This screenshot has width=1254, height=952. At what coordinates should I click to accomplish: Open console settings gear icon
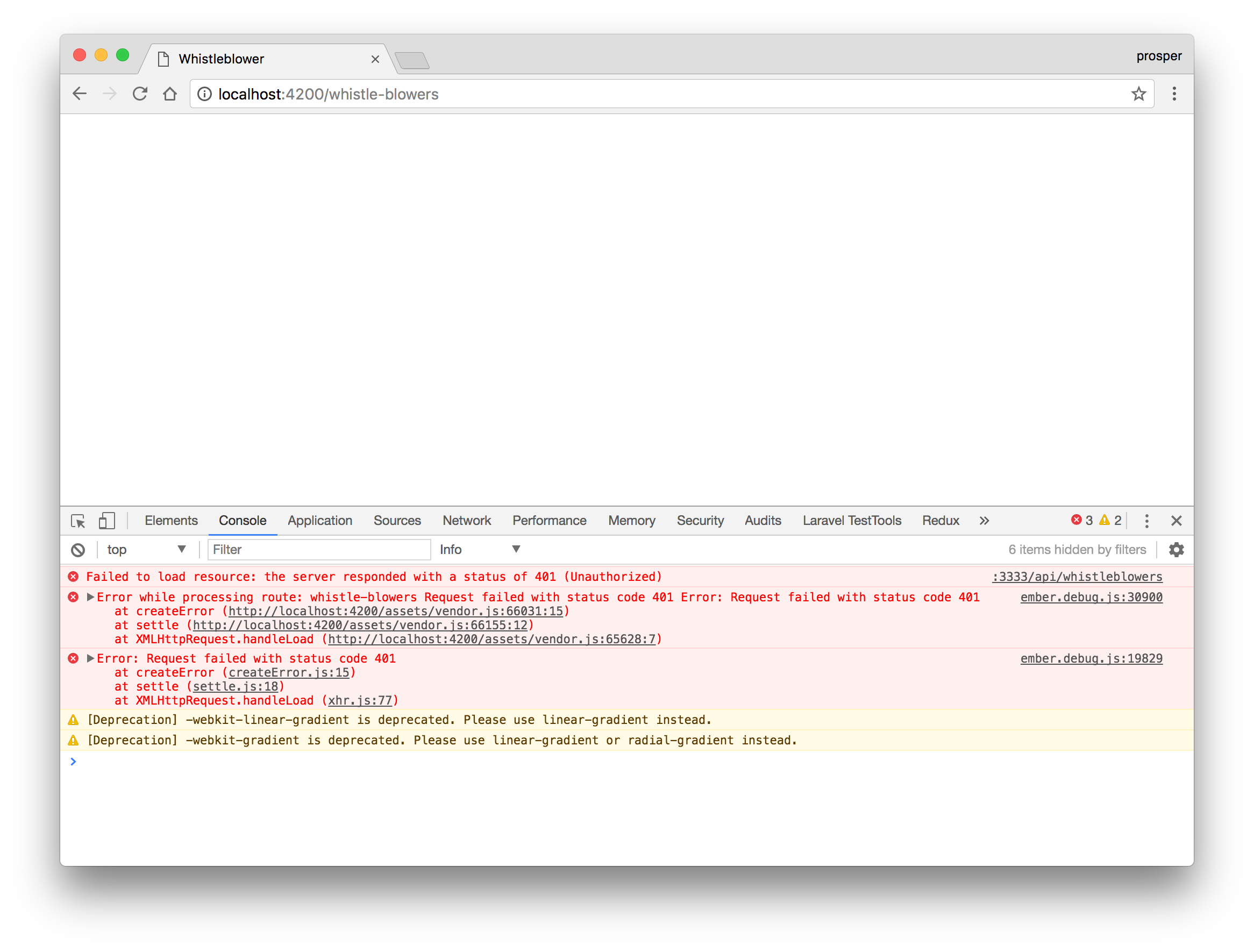[1177, 550]
